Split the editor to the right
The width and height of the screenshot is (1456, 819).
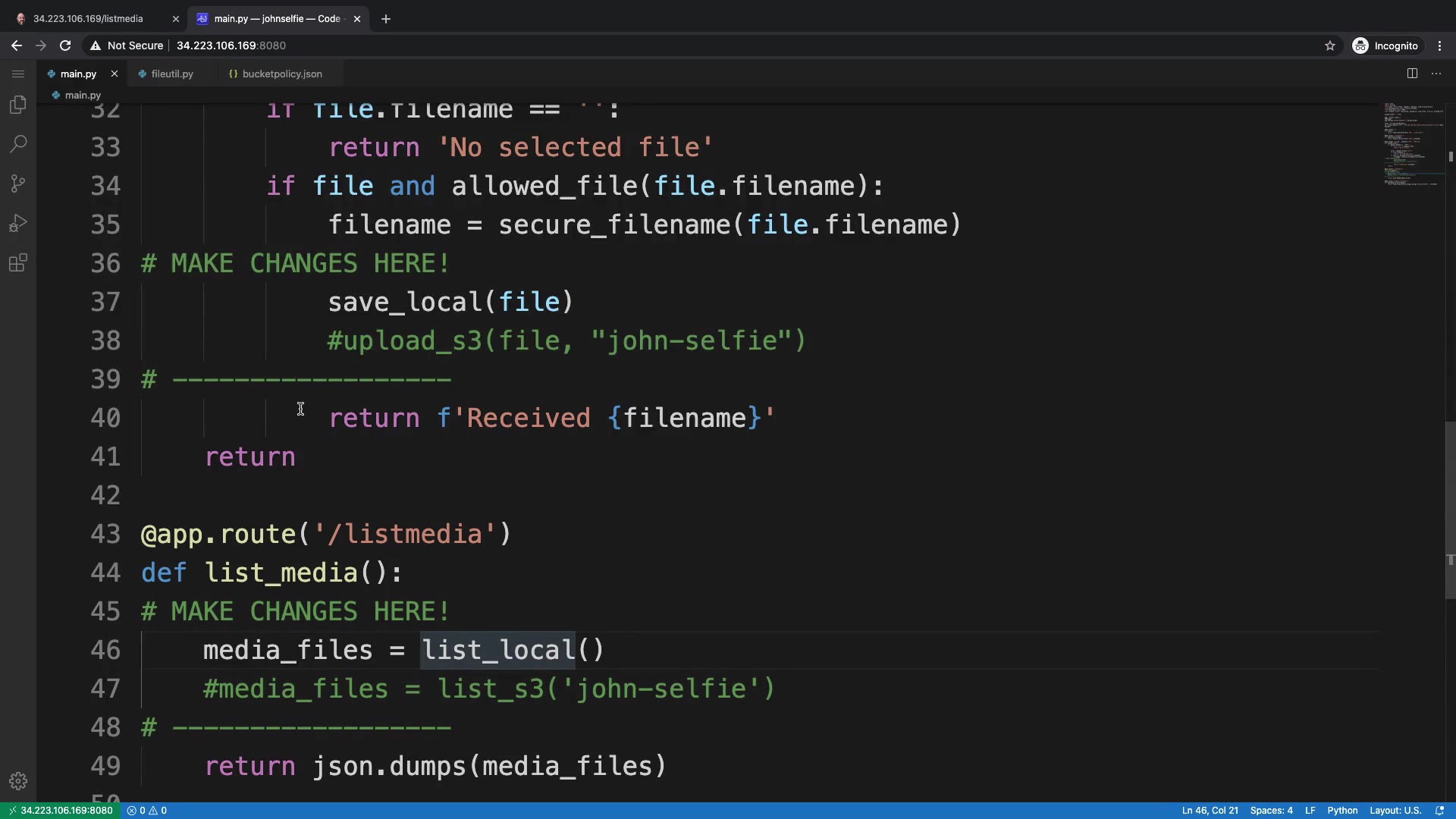tap(1412, 74)
